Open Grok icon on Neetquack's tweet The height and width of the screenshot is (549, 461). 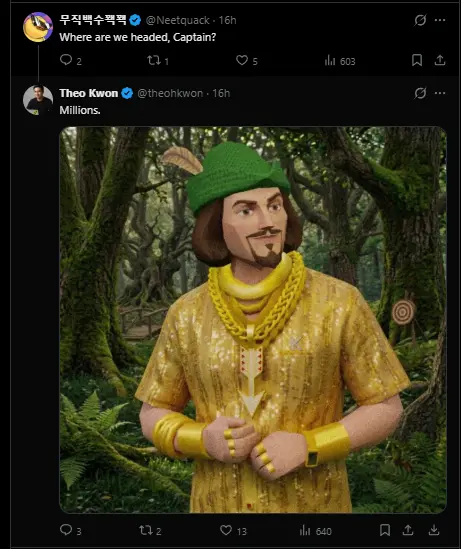(420, 20)
